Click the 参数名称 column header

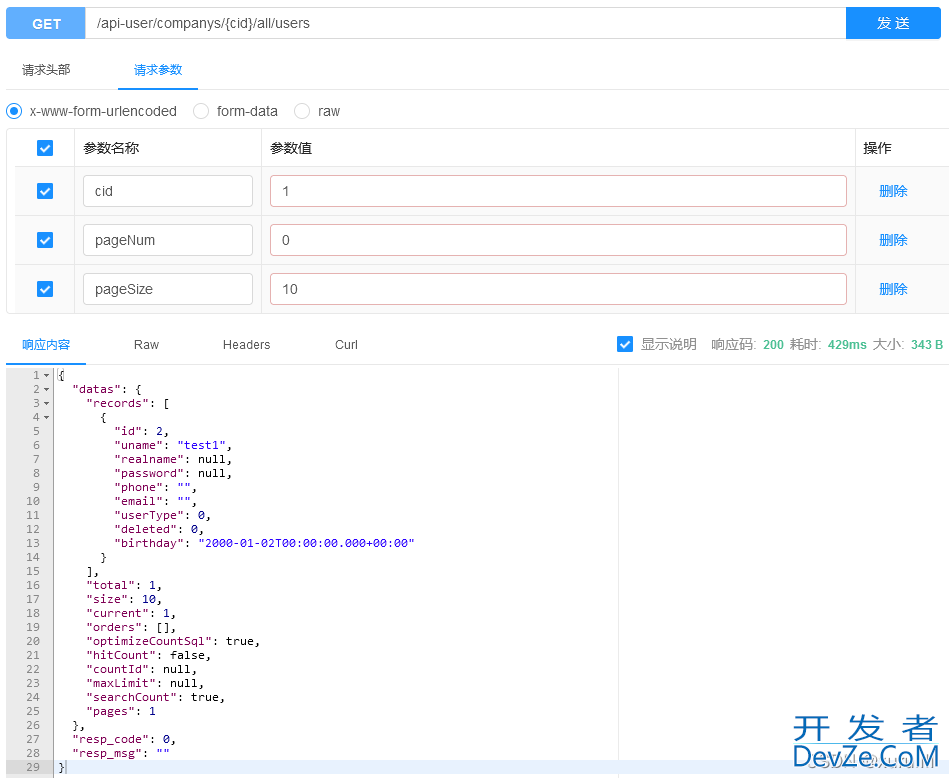111,148
